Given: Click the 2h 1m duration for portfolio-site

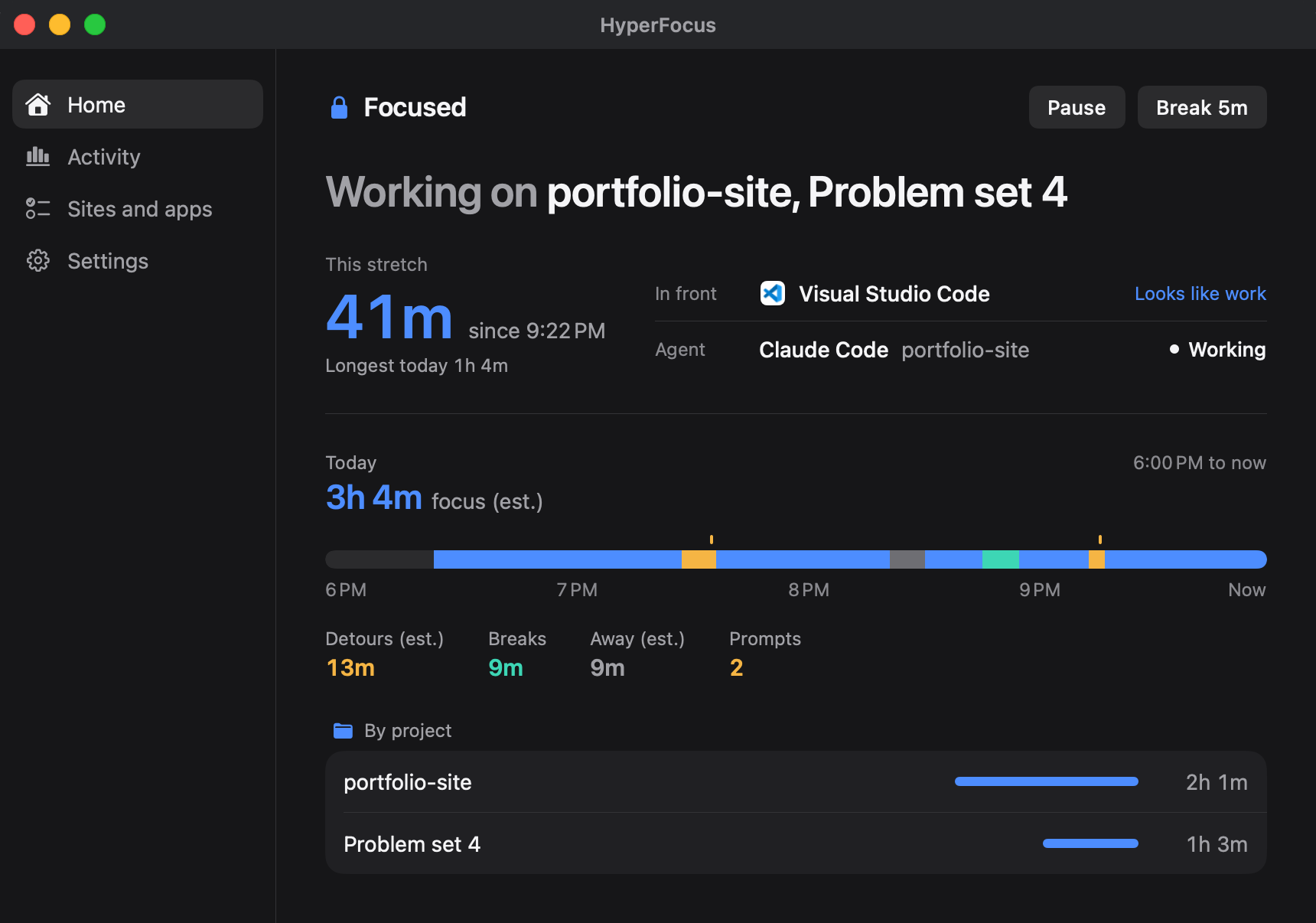Looking at the screenshot, I should [1217, 782].
